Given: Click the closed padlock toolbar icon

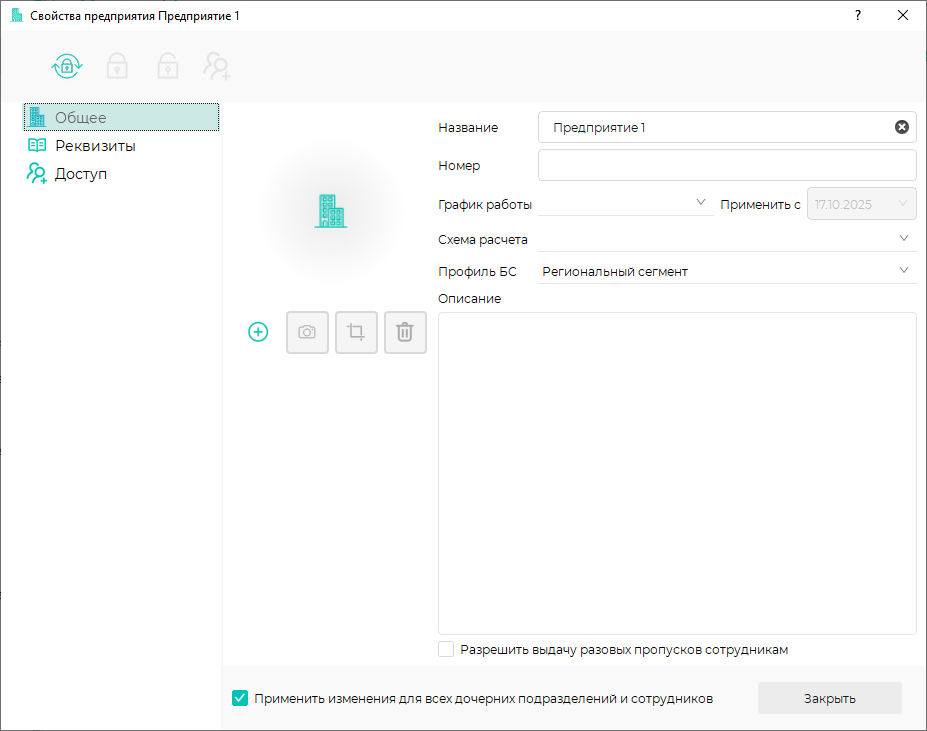Looking at the screenshot, I should 118,67.
